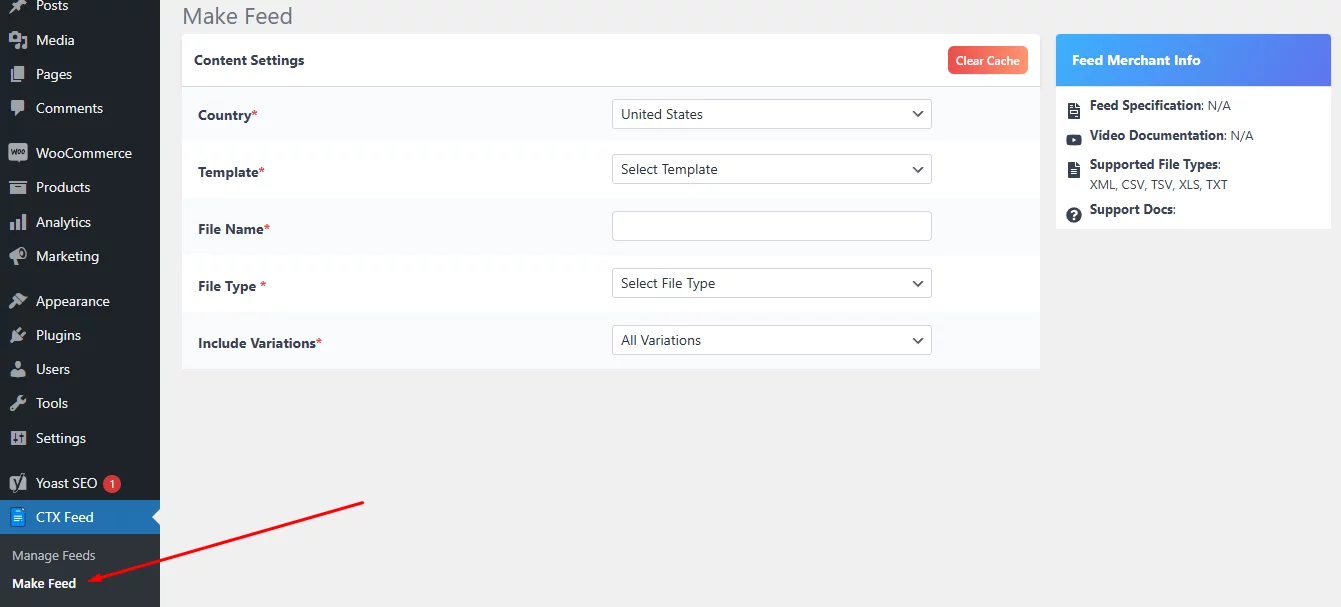Open Marketing menu item
Viewport: 1341px width, 607px height.
tap(80, 256)
